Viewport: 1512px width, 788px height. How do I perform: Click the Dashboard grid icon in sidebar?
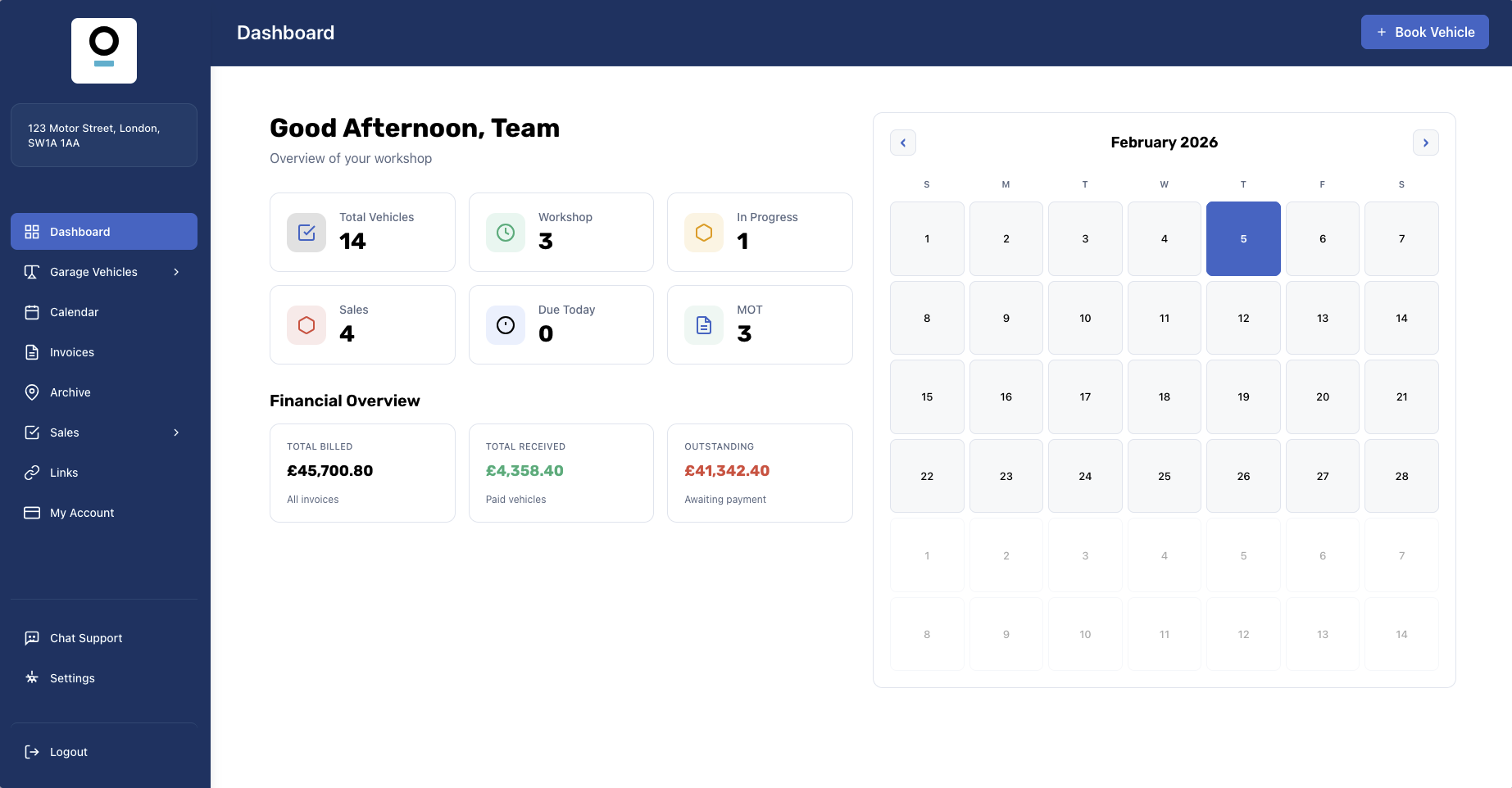32,232
